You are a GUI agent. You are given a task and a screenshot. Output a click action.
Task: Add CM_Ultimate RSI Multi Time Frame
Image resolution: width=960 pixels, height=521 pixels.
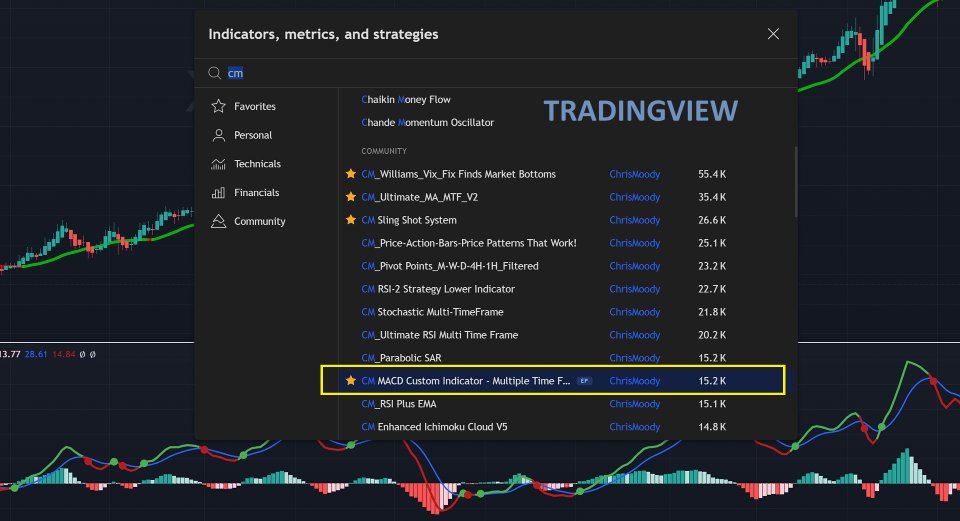click(440, 335)
